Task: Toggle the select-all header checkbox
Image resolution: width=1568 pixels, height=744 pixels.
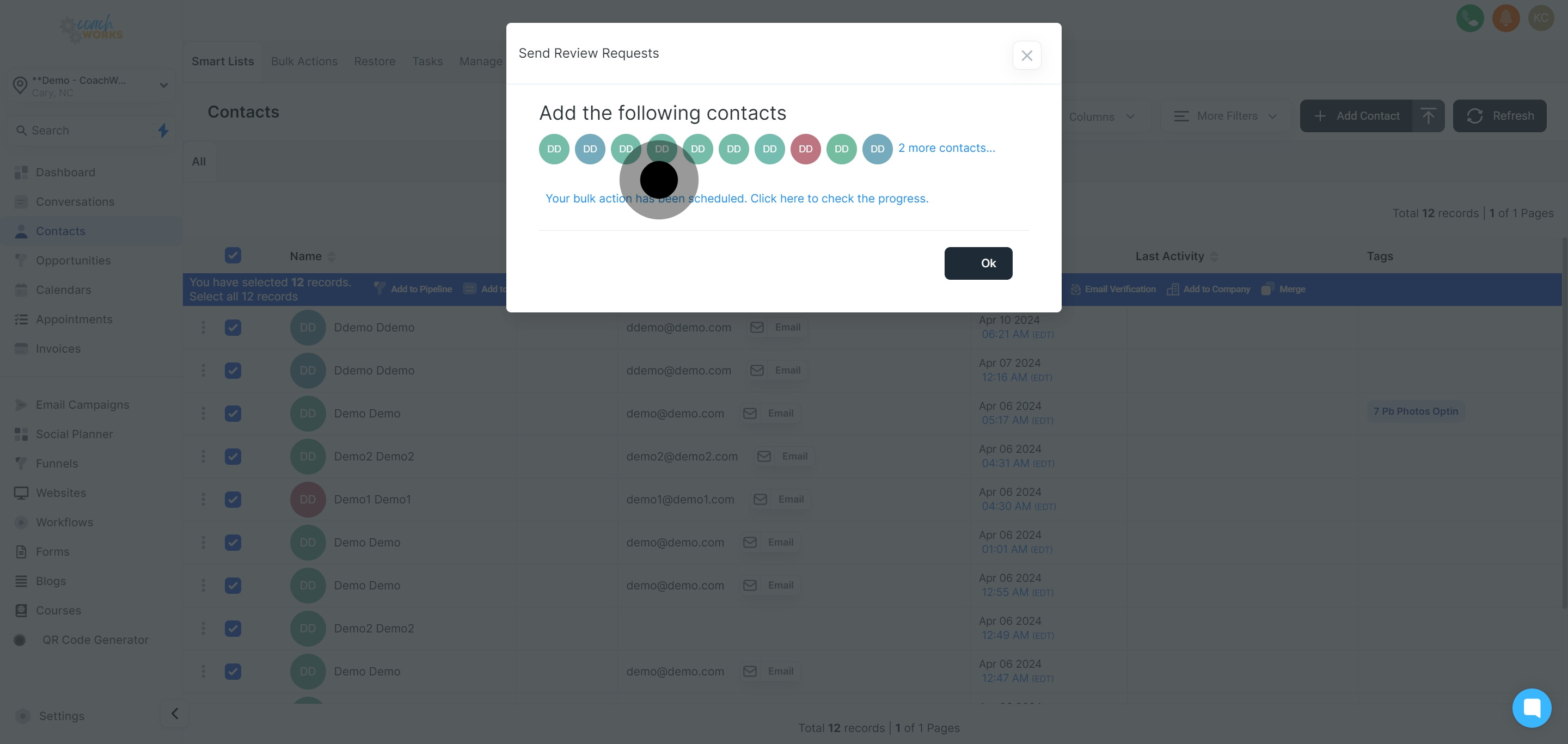Action: 233,255
